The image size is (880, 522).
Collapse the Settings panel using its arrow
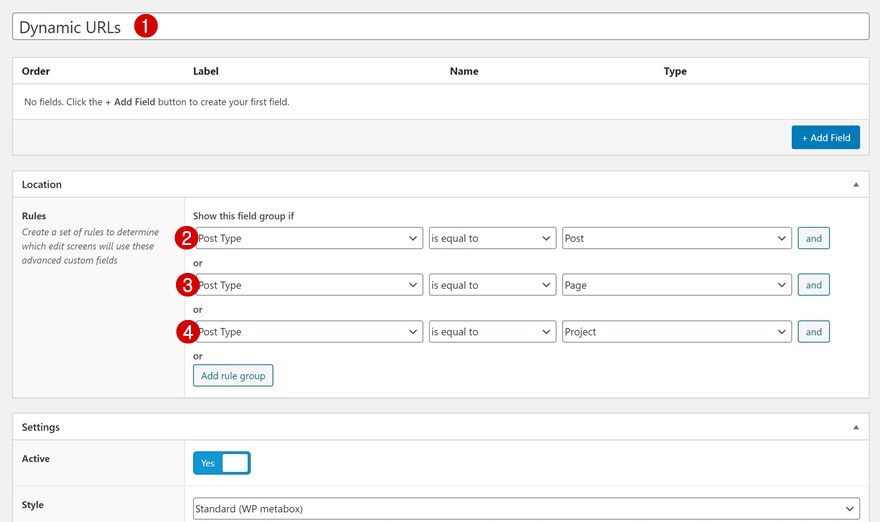click(856, 427)
